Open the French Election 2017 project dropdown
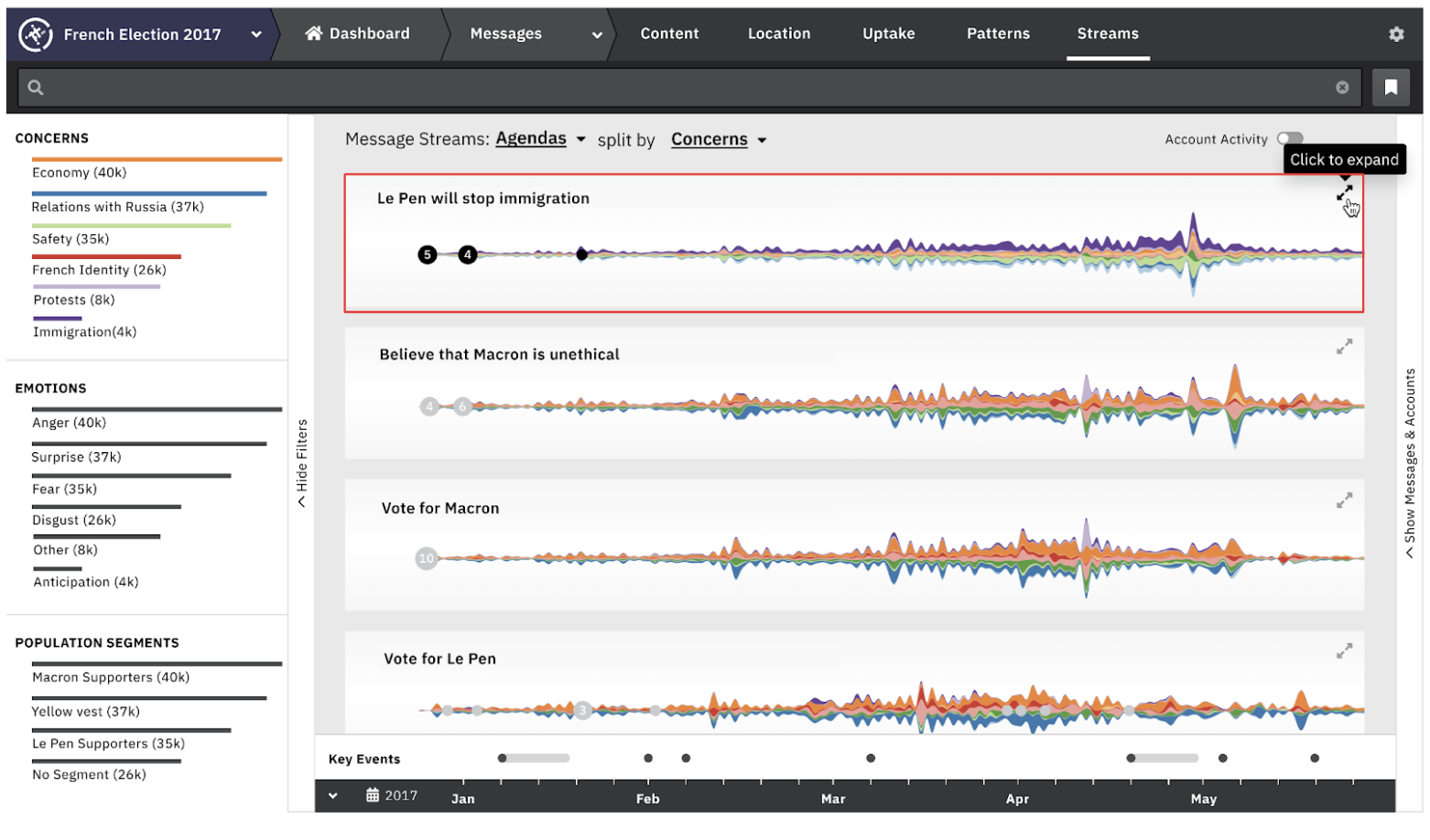Viewport: 1430px width, 840px height. click(255, 35)
